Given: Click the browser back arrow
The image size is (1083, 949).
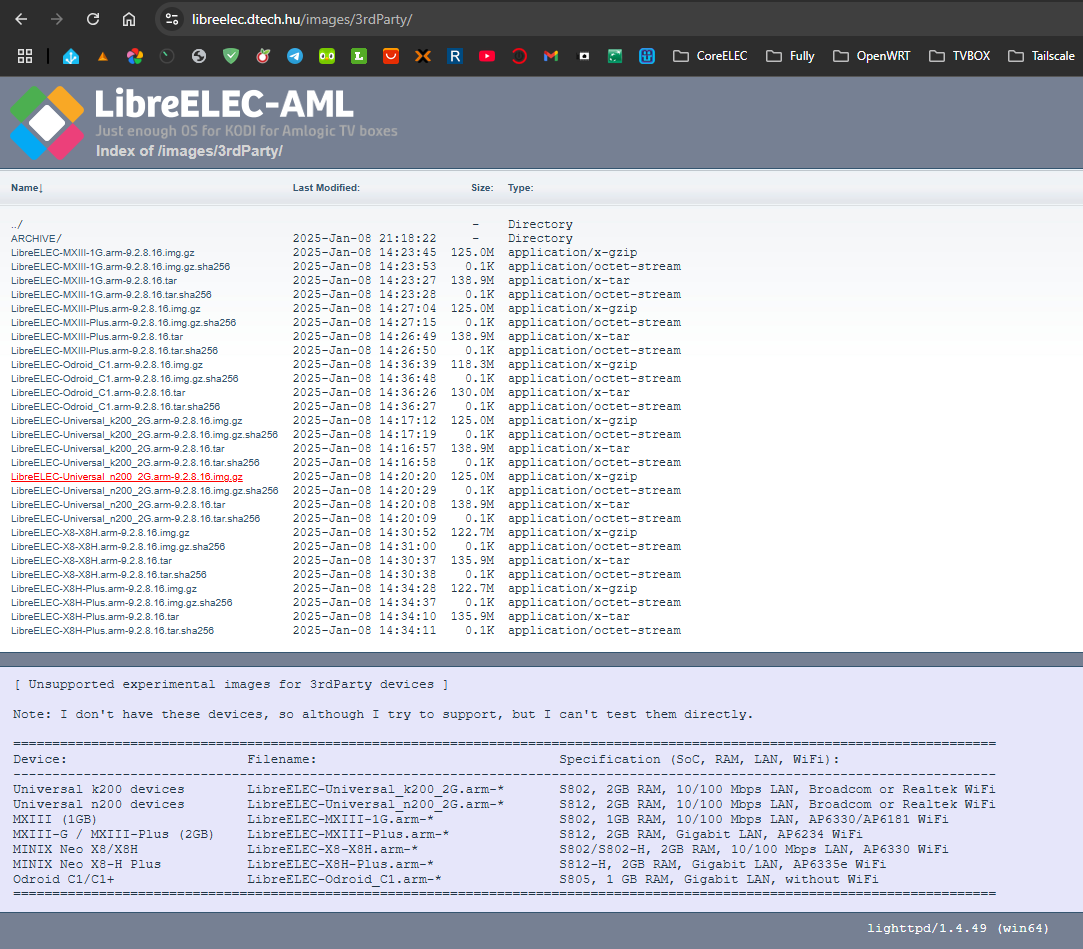Looking at the screenshot, I should [x=21, y=19].
